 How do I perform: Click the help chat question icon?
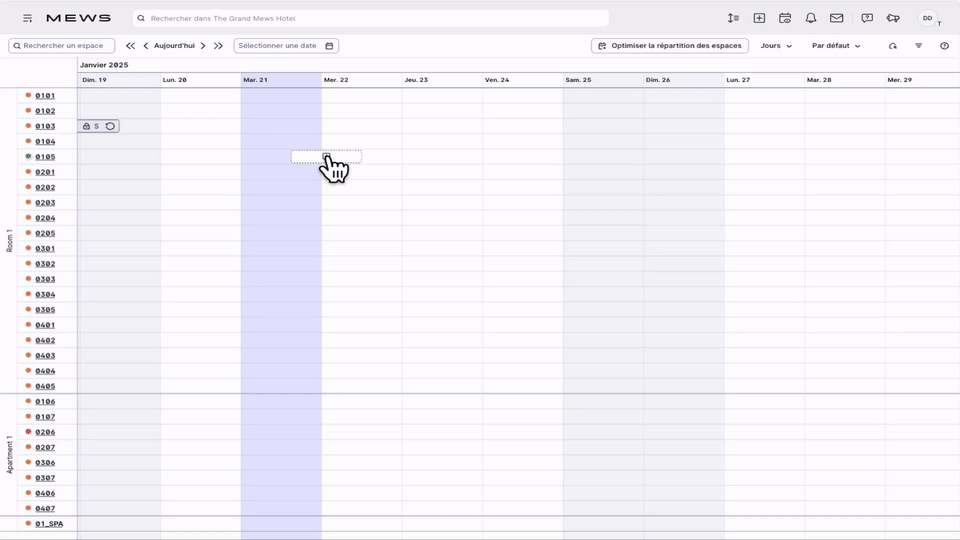867,18
